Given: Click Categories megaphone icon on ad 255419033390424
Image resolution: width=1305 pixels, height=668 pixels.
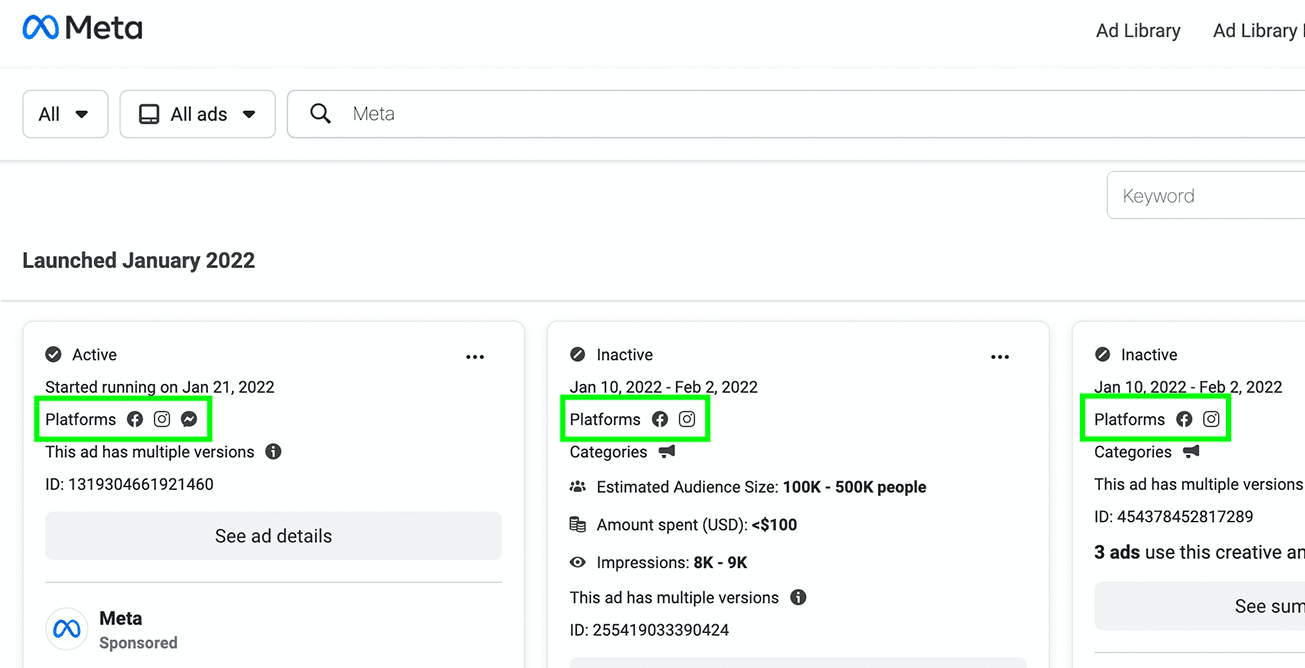Looking at the screenshot, I should tap(667, 452).
